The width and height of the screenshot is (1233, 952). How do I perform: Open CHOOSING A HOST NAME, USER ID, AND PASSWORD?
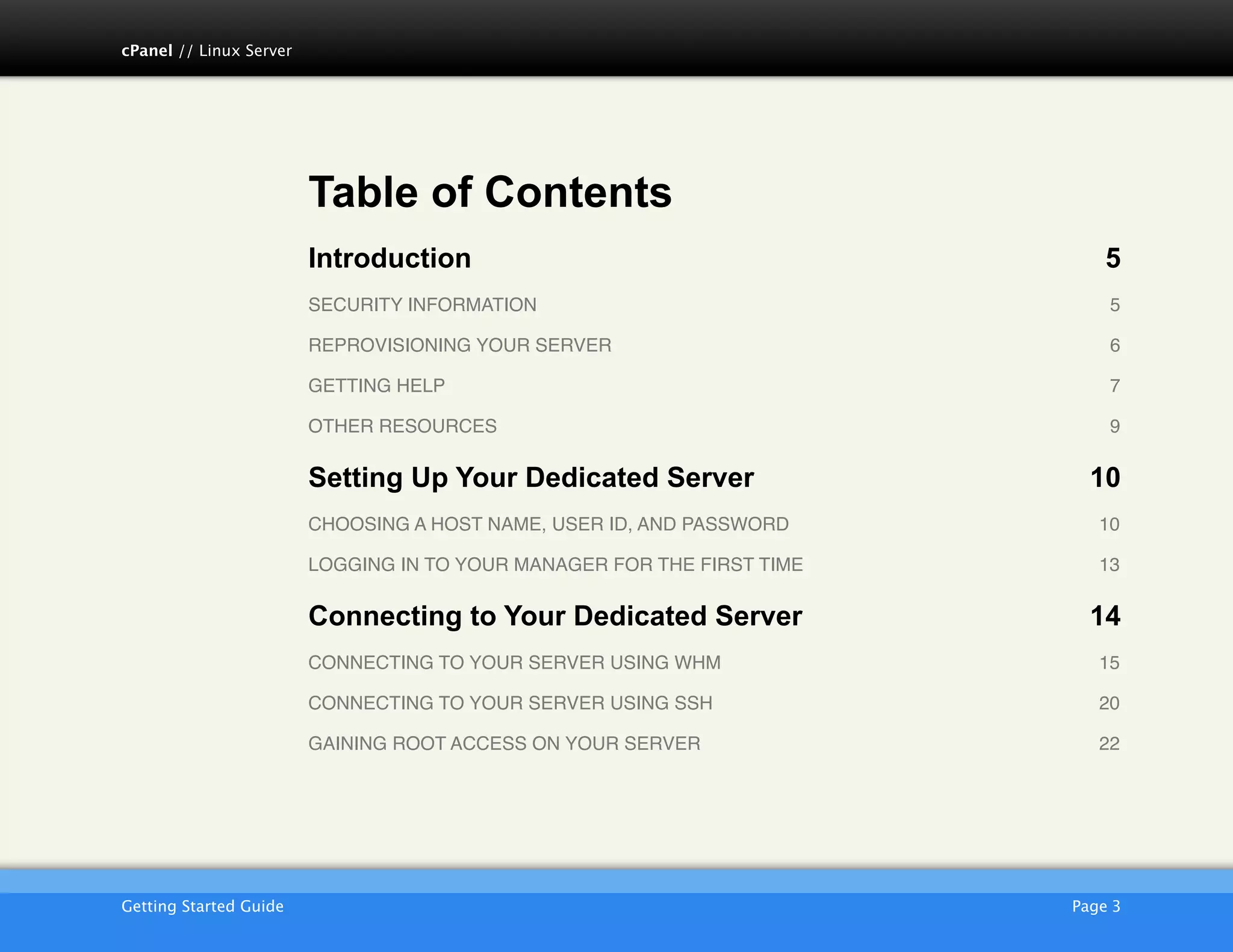click(548, 524)
